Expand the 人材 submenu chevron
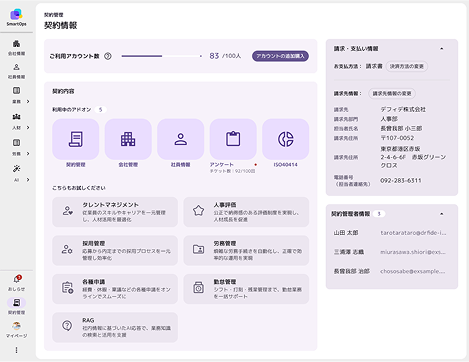 coord(28,127)
